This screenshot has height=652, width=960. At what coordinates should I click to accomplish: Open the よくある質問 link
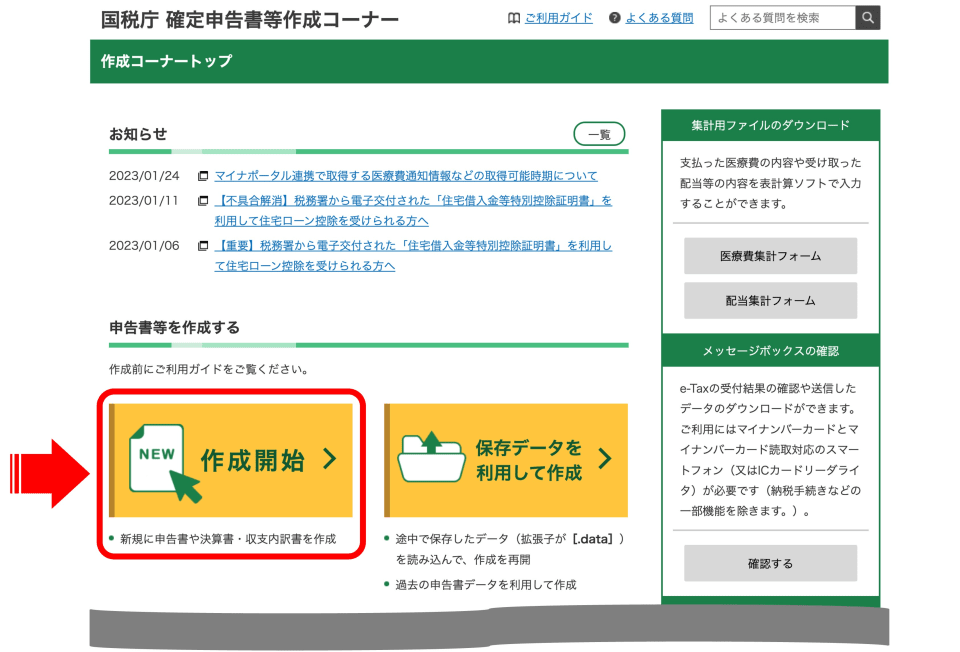tap(659, 18)
